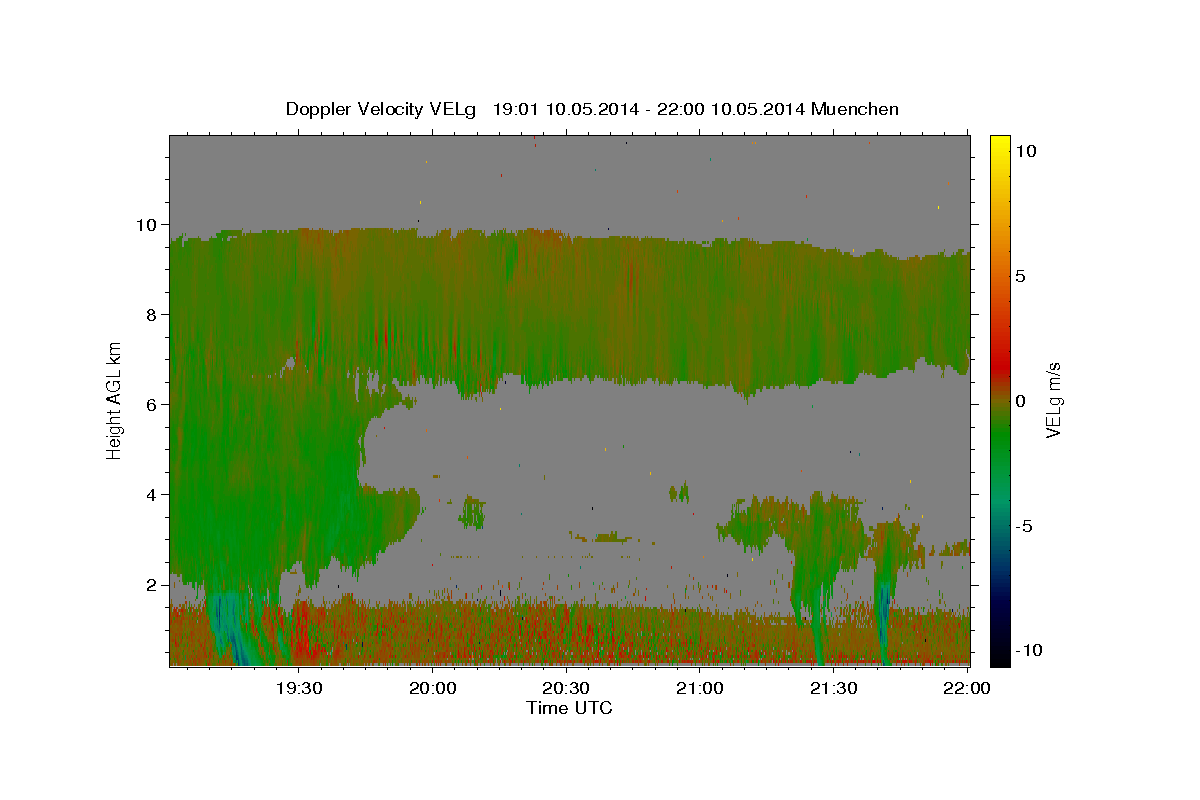Click the plot title "Doppler Velocity VELg"
Screen dimensions: 1200x800
pyautogui.click(x=382, y=109)
